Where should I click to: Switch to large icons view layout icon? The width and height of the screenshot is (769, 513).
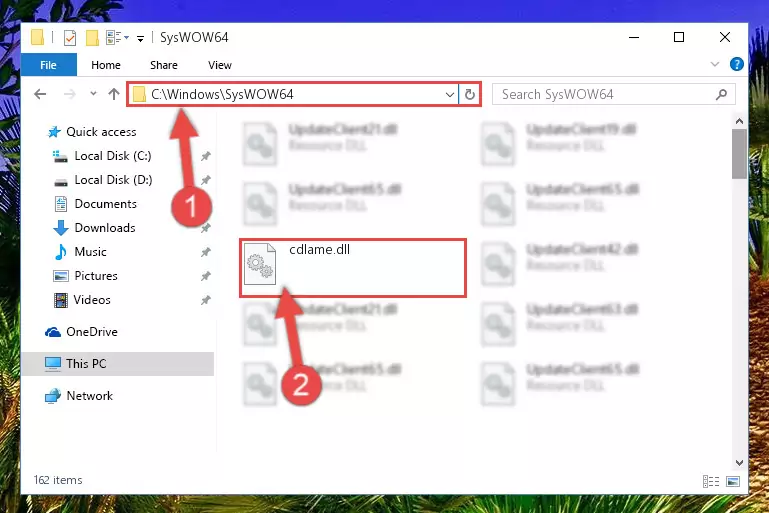[x=733, y=481]
